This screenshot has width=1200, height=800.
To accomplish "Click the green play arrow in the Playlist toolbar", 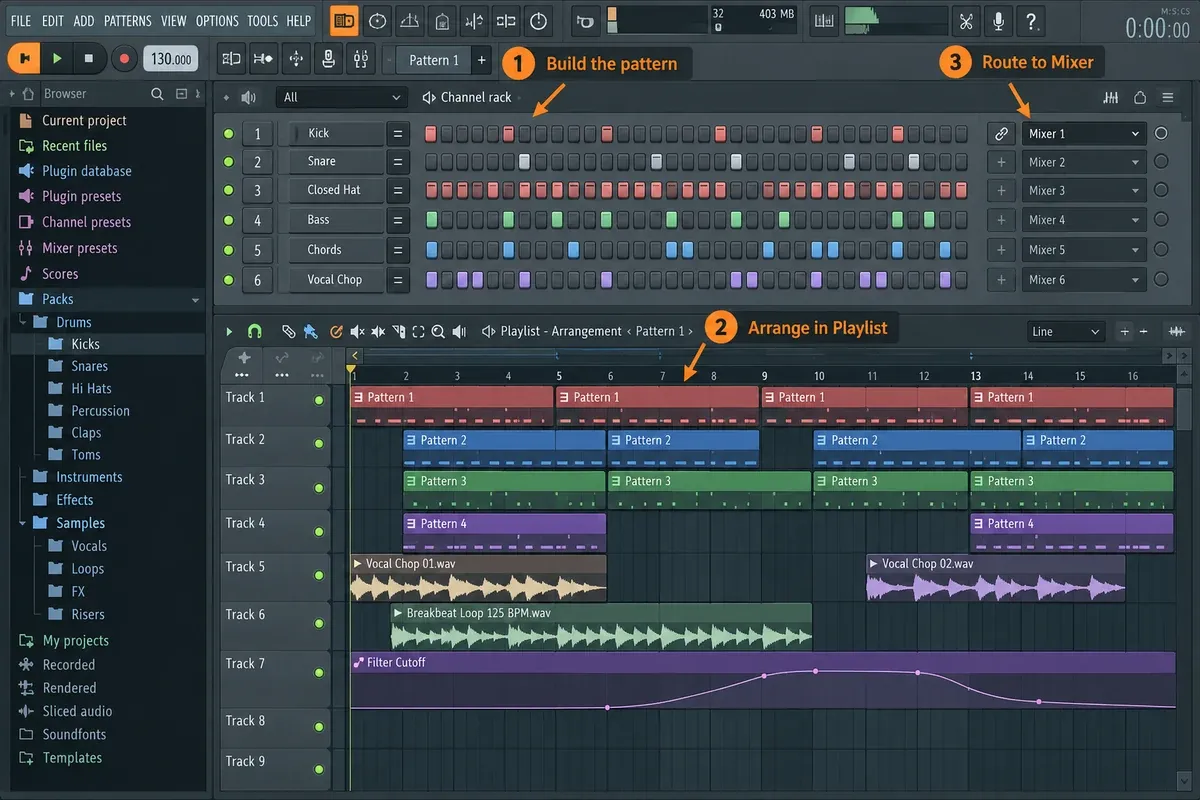I will coord(229,331).
